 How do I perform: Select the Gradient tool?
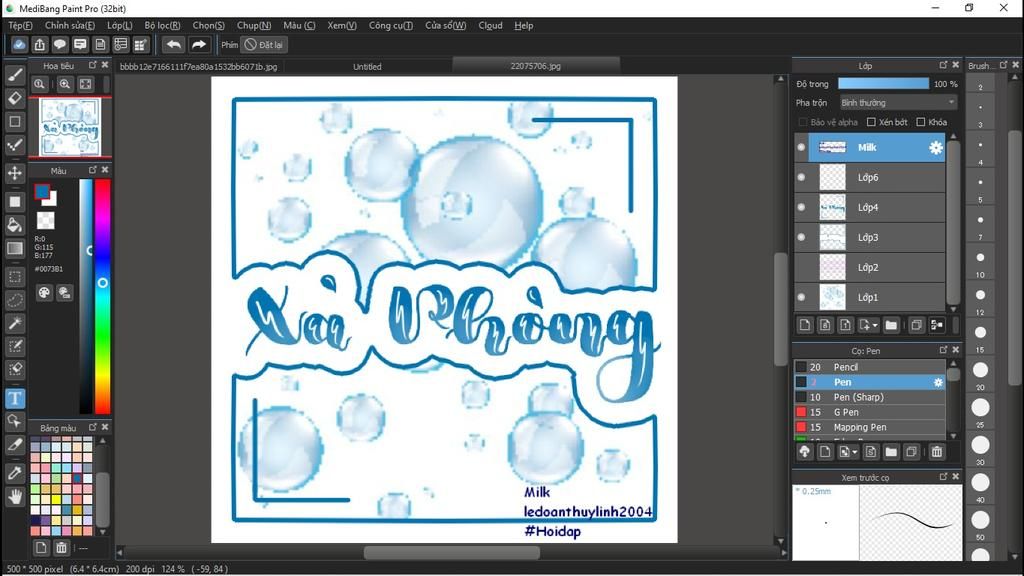pyautogui.click(x=15, y=248)
